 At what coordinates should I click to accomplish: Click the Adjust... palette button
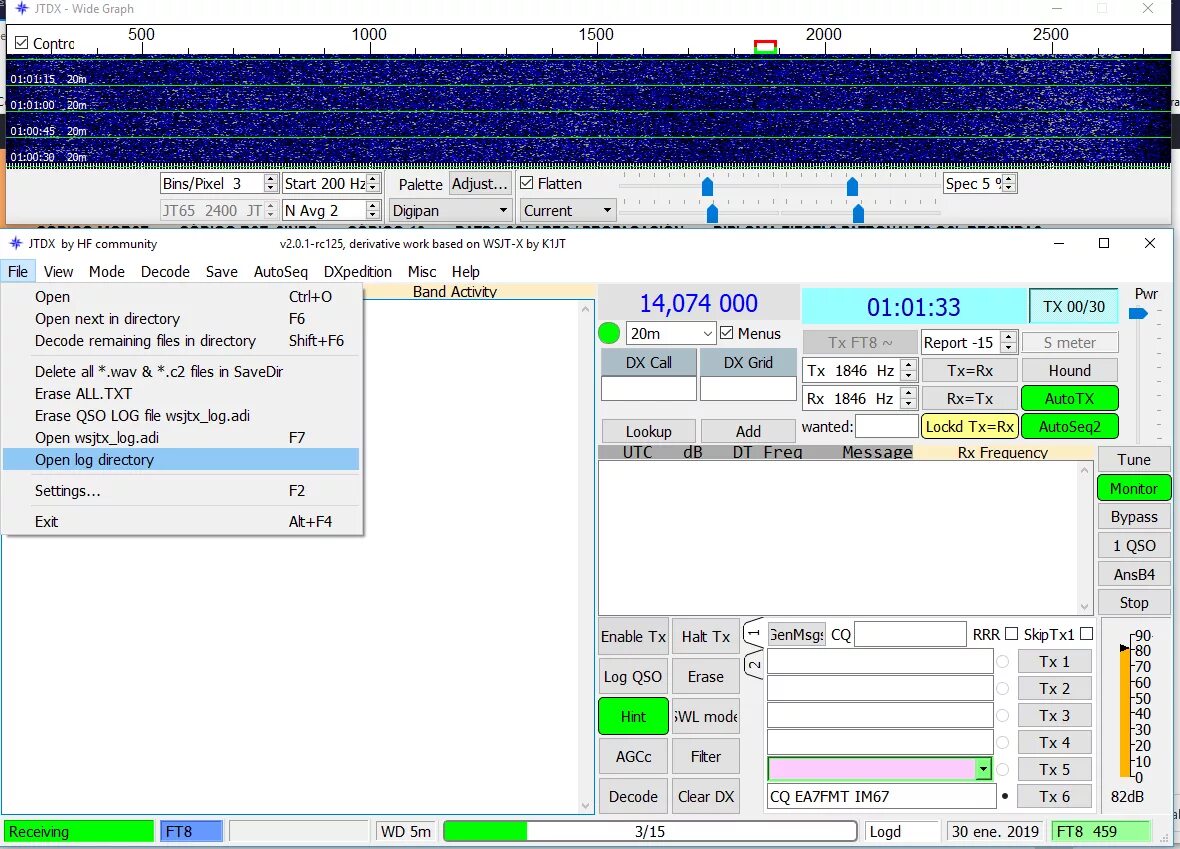pyautogui.click(x=479, y=184)
